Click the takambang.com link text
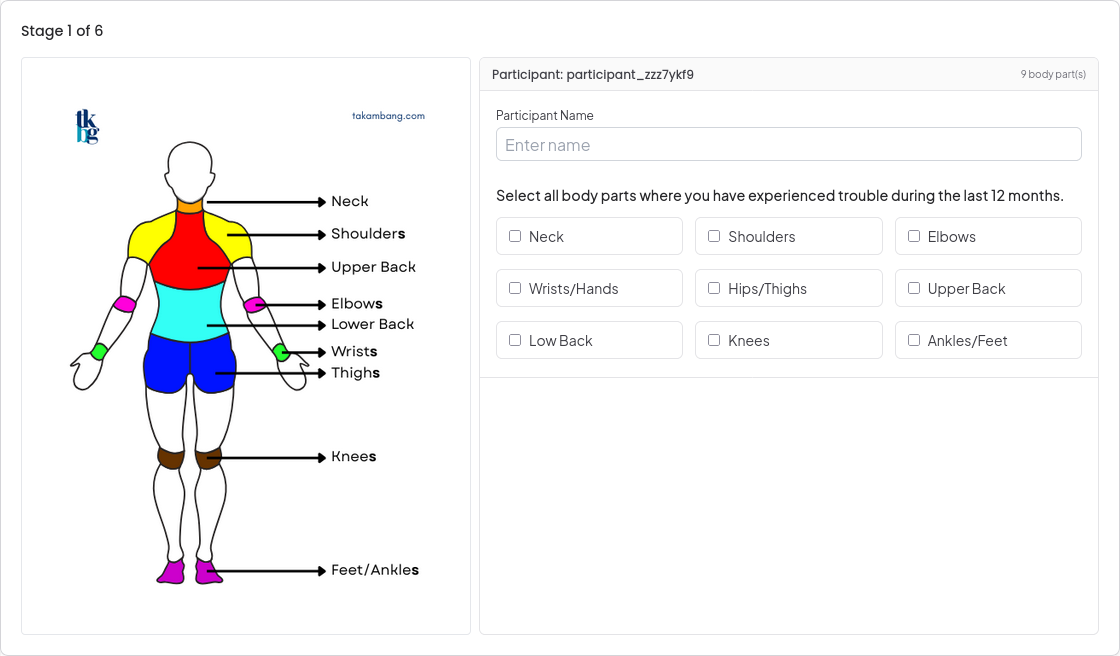The height and width of the screenshot is (656, 1120). pos(388,116)
